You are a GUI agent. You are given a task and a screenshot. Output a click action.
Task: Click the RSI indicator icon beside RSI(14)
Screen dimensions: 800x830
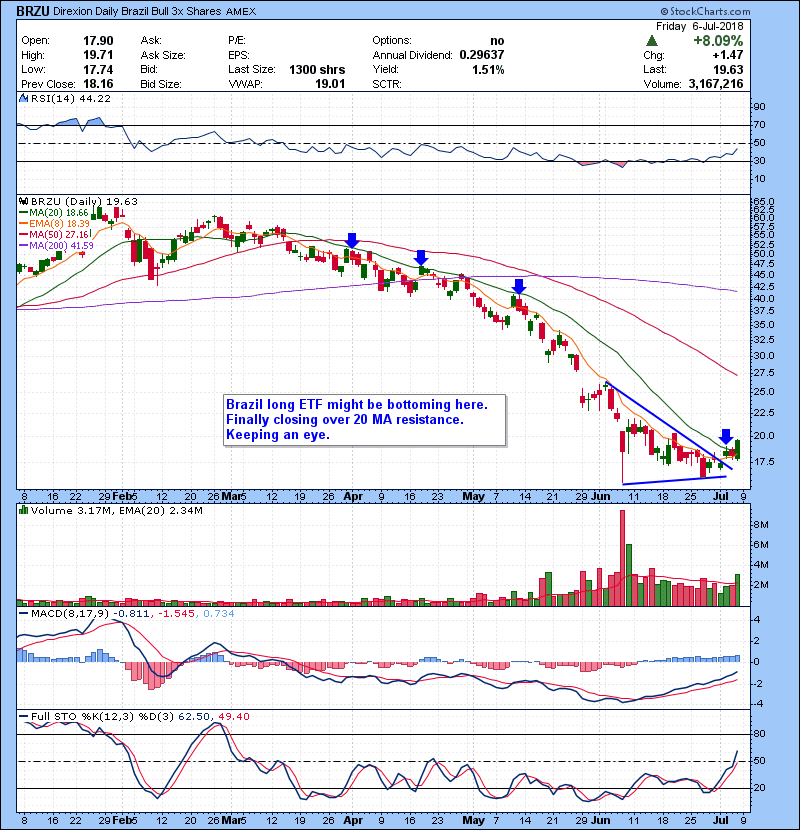click(23, 98)
